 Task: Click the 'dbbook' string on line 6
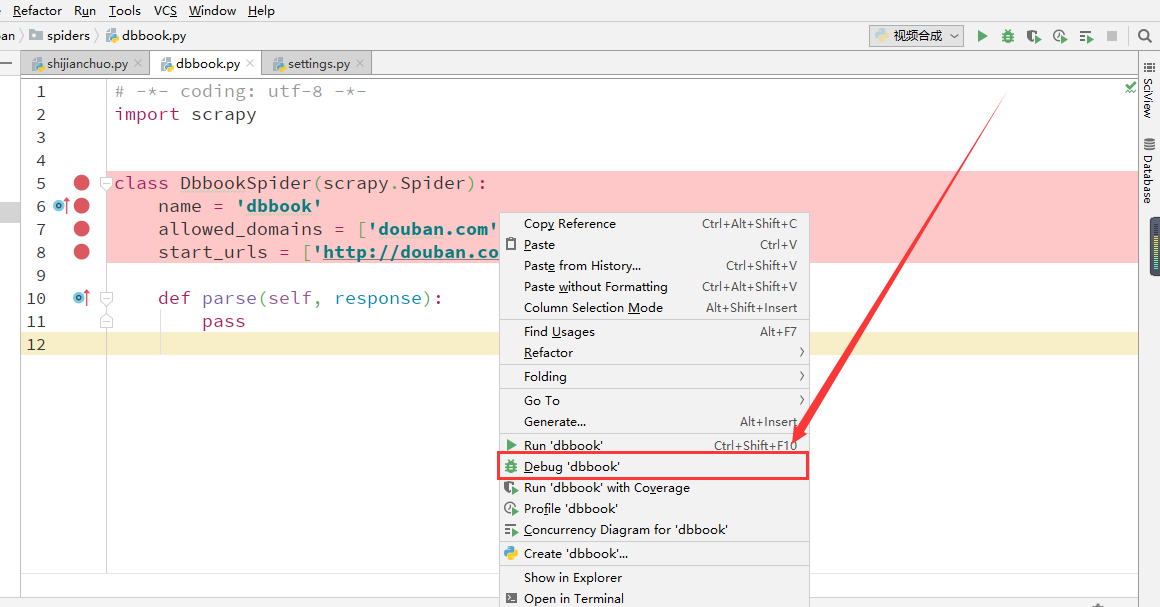[279, 206]
